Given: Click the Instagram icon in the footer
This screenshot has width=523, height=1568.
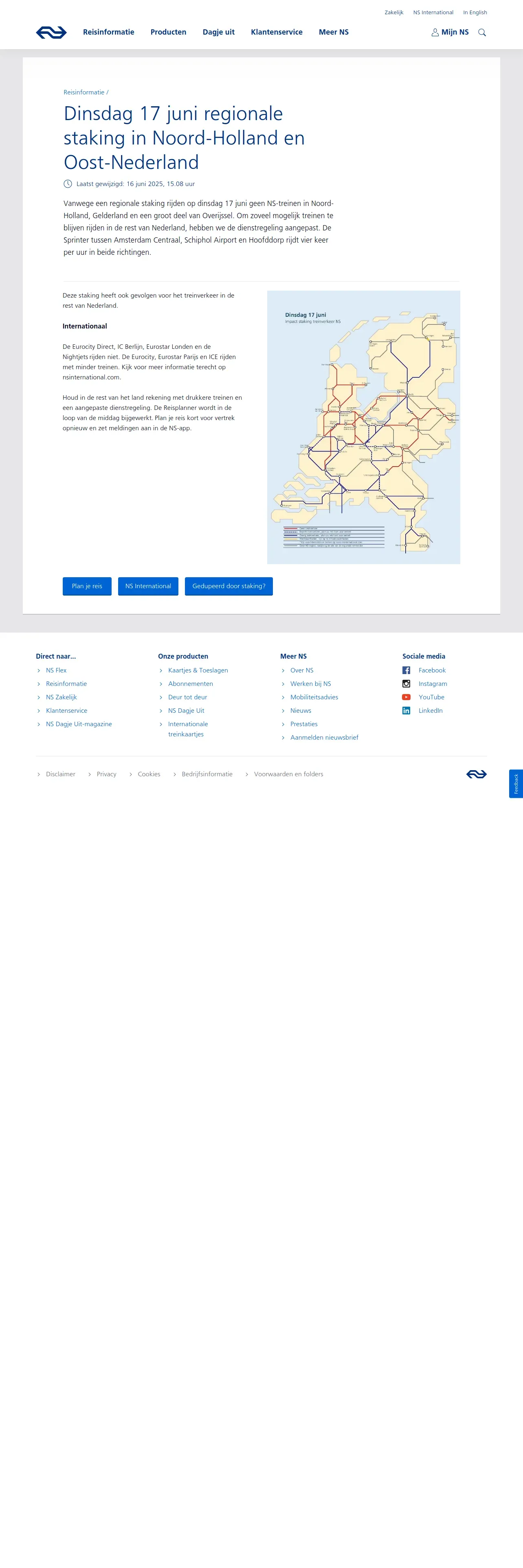Looking at the screenshot, I should click(406, 683).
